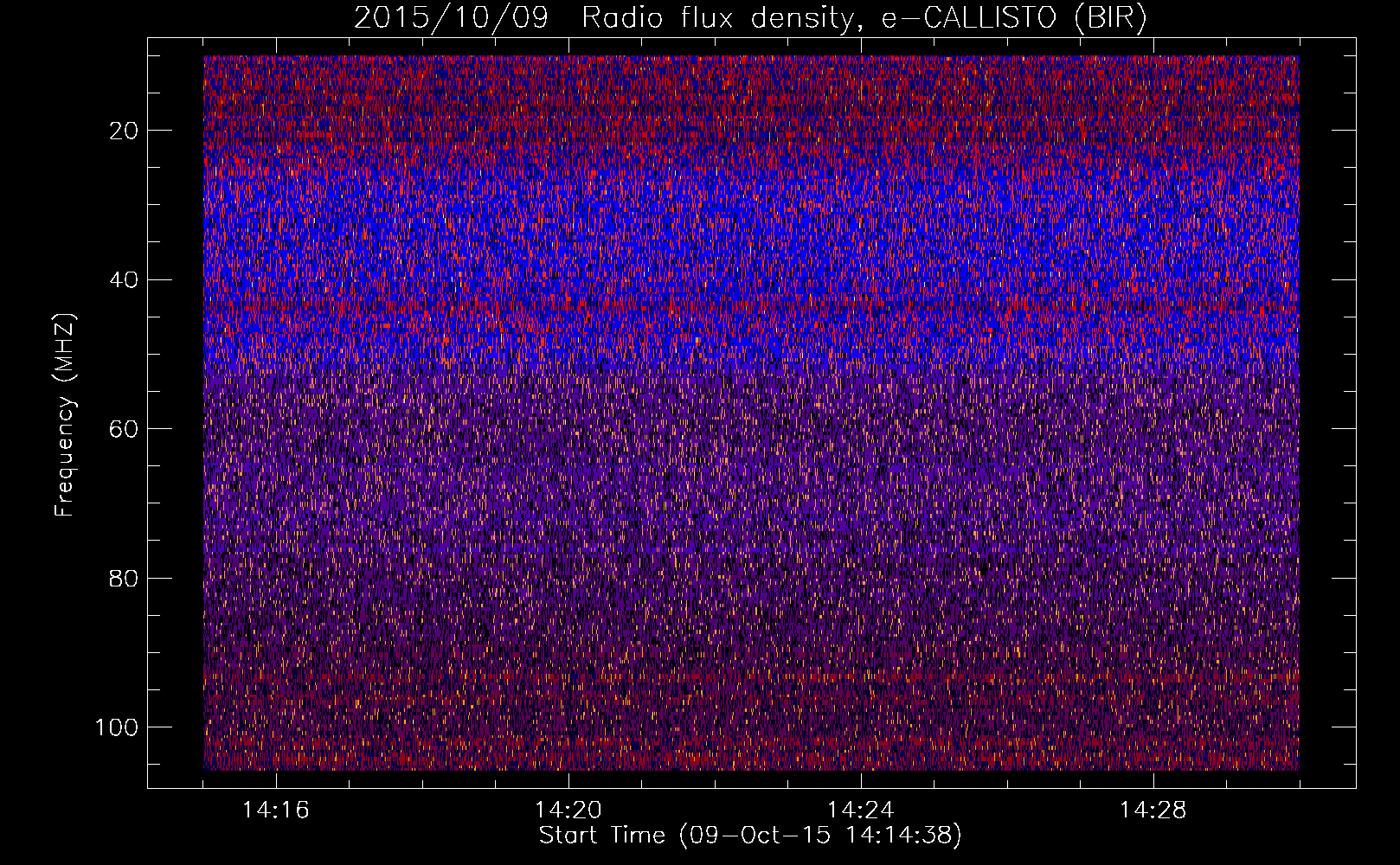Click the 80 frequency tick label
Screen dimensions: 1400x865
[x=125, y=578]
